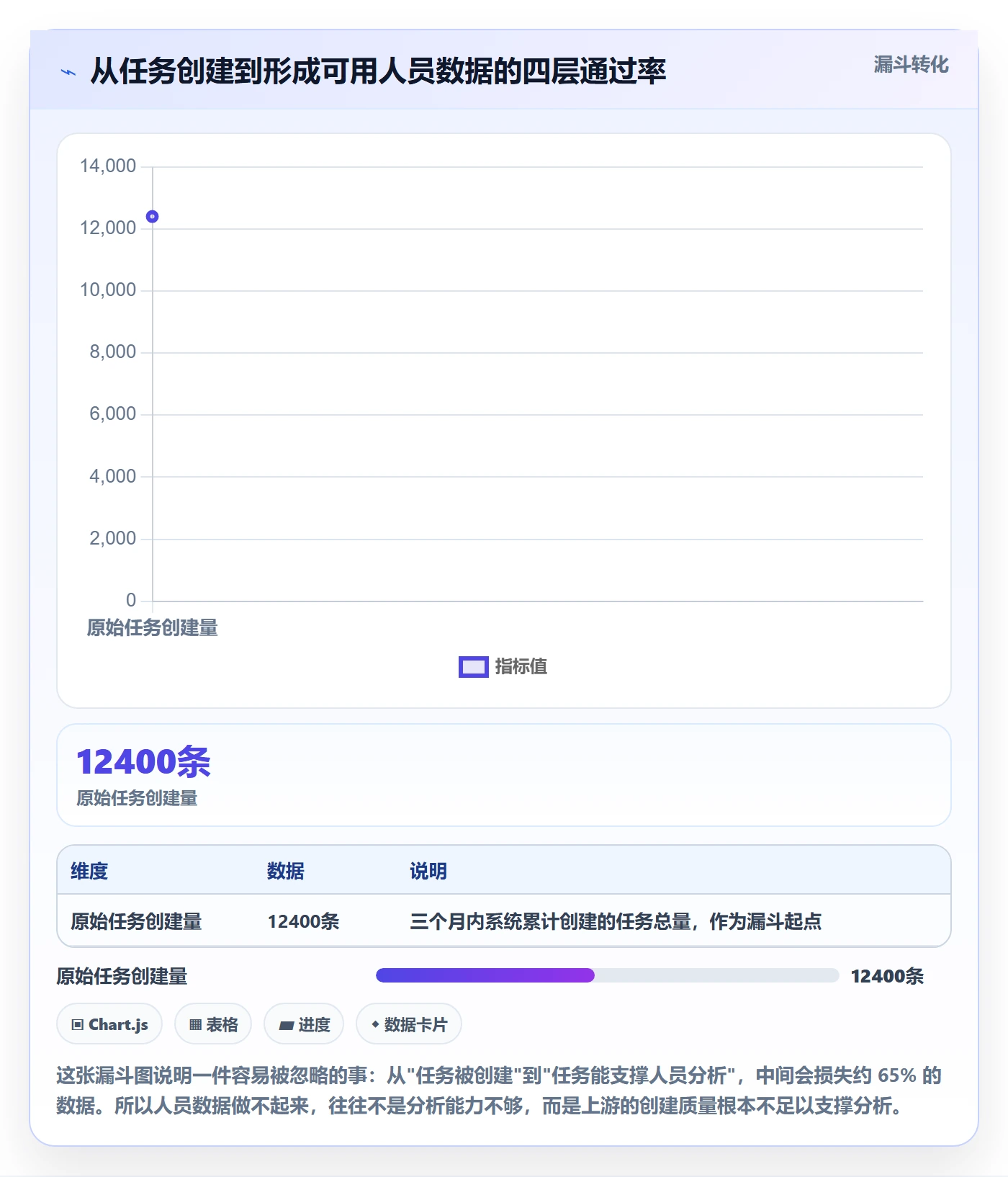Click the card title 从任务创建到形成可用人员数据的四层通过率
Viewport: 1008px width, 1177px height.
coord(378,71)
